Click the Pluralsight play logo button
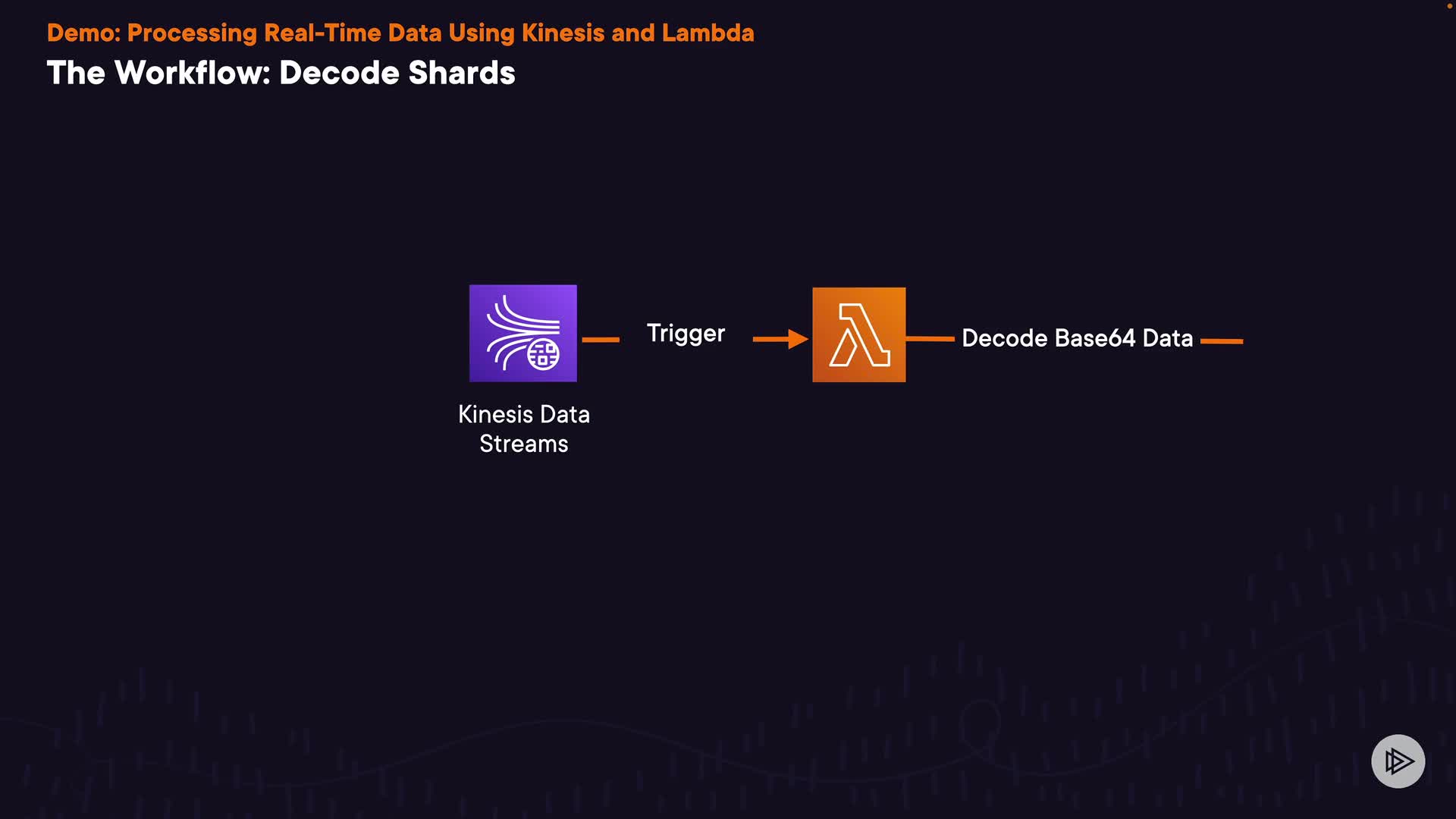This screenshot has height=819, width=1456. pos(1398,761)
